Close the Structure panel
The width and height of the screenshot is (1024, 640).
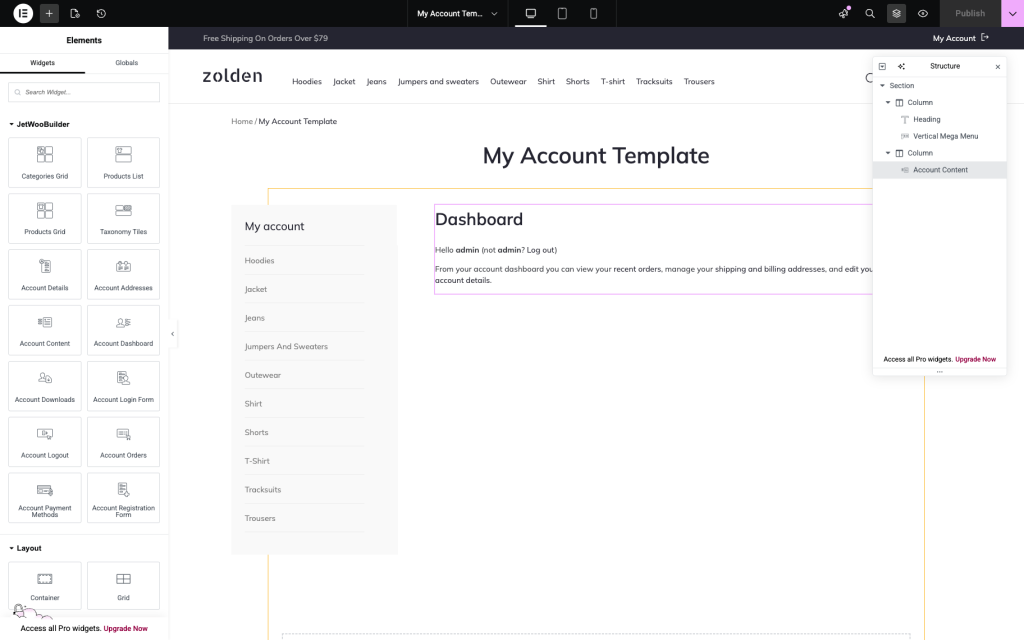point(997,67)
